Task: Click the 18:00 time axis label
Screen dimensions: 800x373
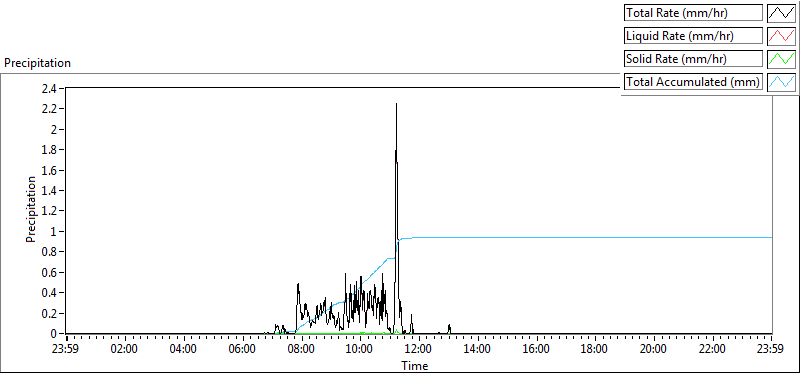Action: click(x=595, y=350)
